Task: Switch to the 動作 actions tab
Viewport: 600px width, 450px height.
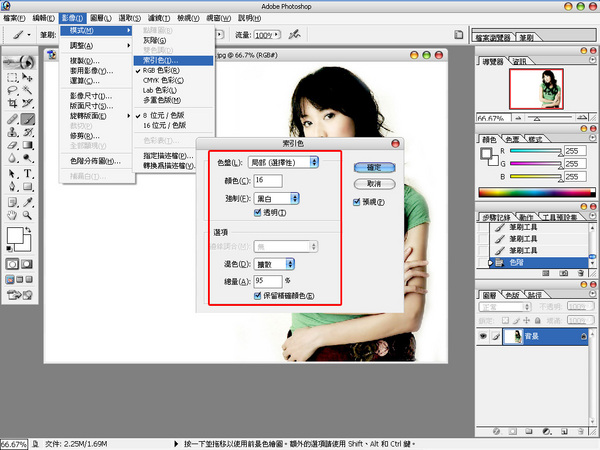Action: tap(526, 217)
